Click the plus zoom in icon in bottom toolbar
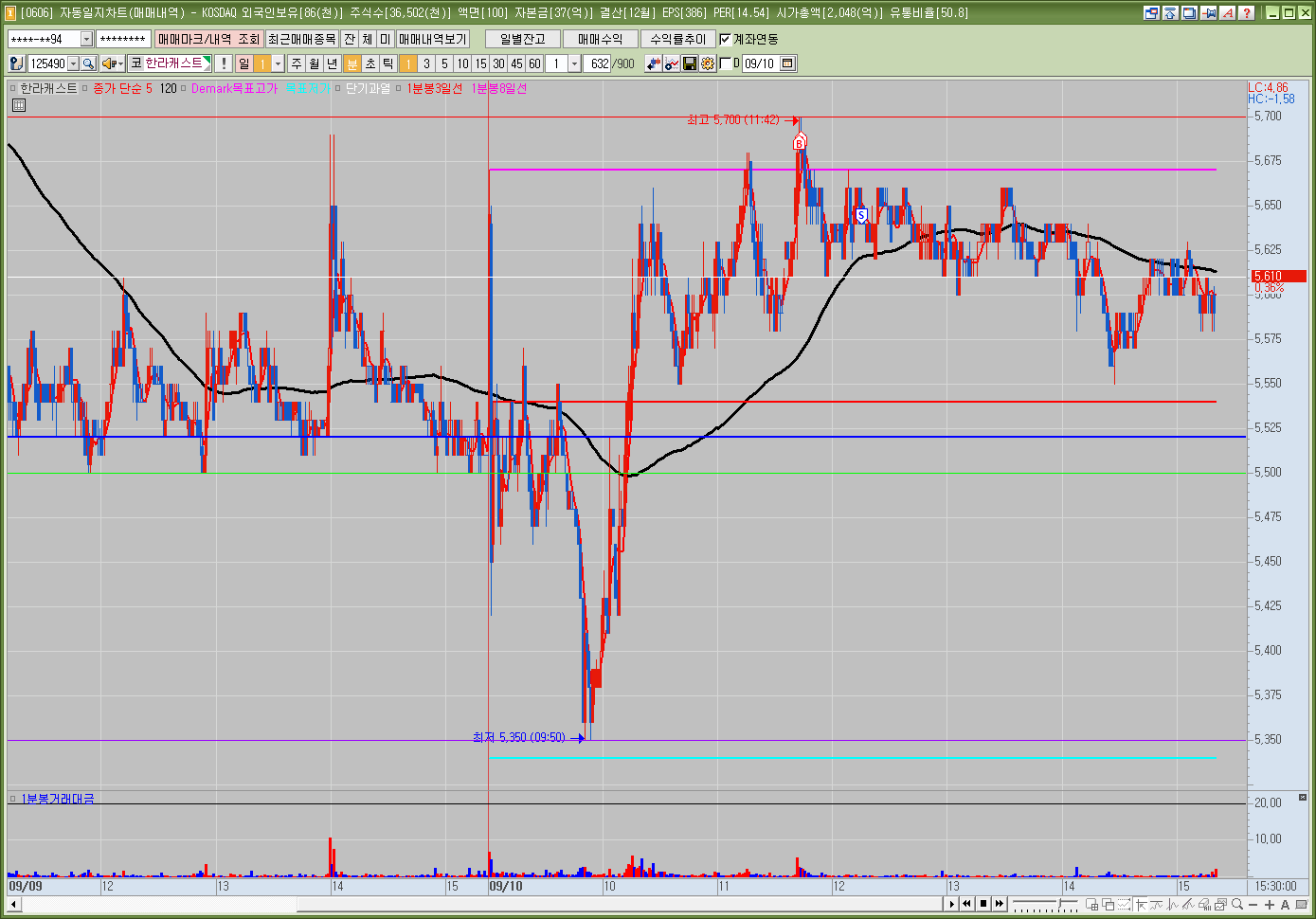1316x919 pixels. (1270, 905)
